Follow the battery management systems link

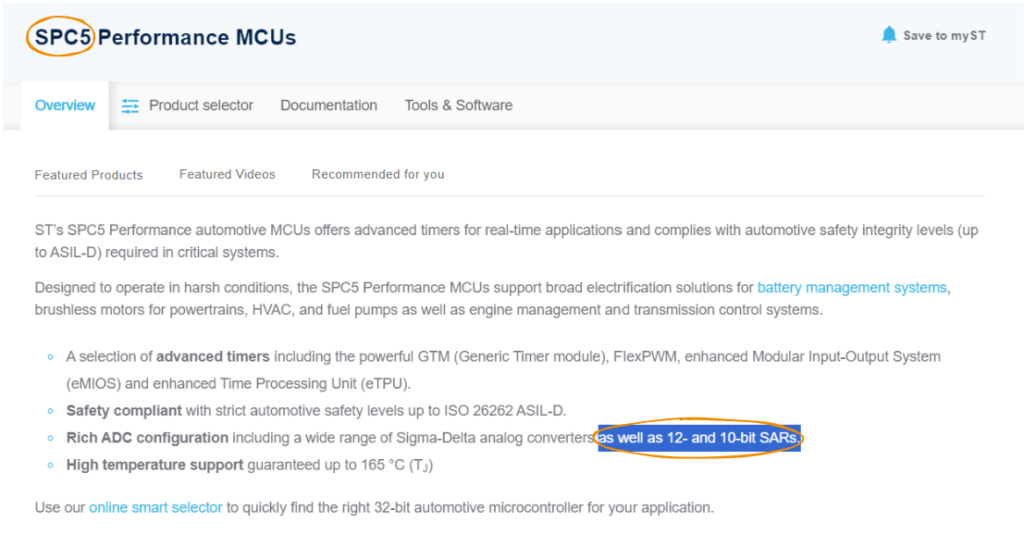pyautogui.click(x=852, y=287)
